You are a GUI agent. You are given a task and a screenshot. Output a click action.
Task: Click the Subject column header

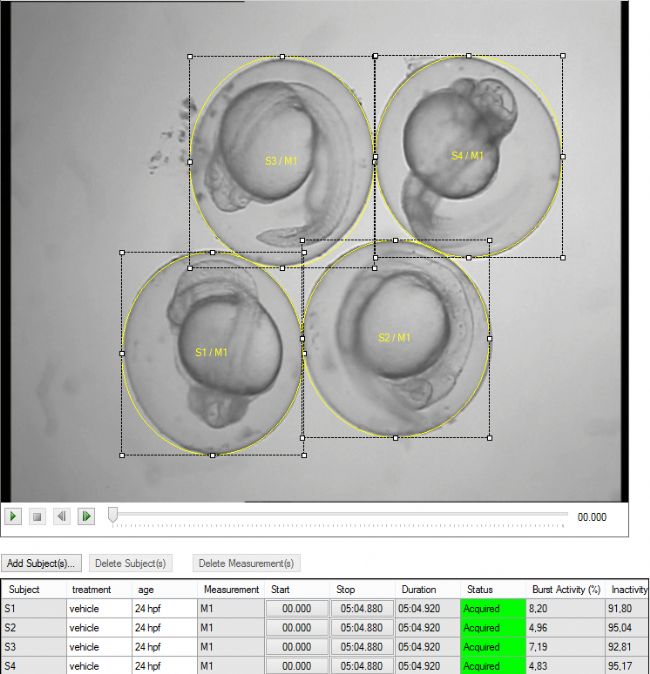pyautogui.click(x=25, y=590)
